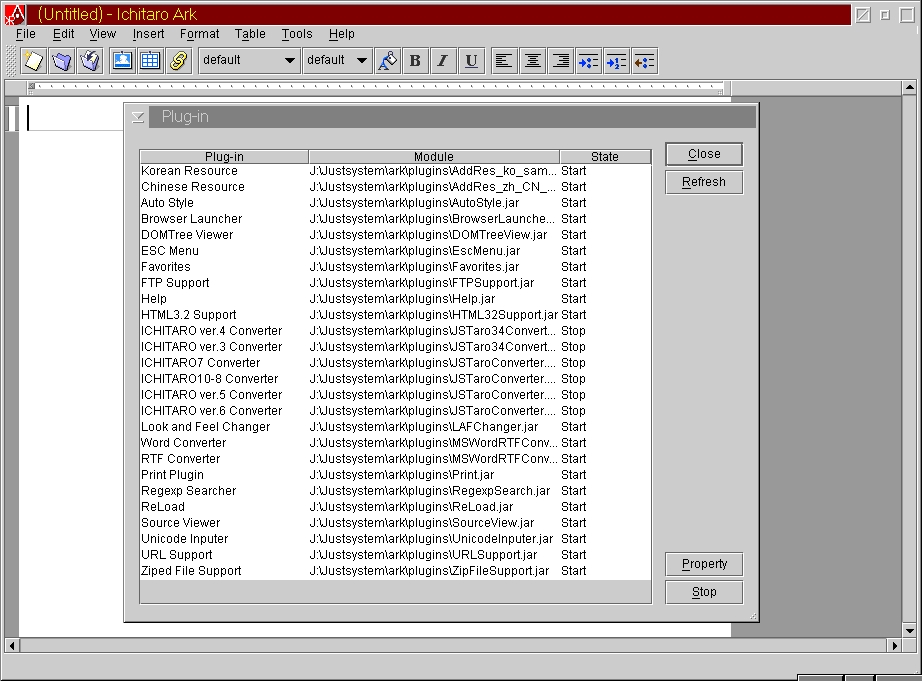The width and height of the screenshot is (922, 681).
Task: Open the first default style dropdown
Action: pyautogui.click(x=249, y=60)
